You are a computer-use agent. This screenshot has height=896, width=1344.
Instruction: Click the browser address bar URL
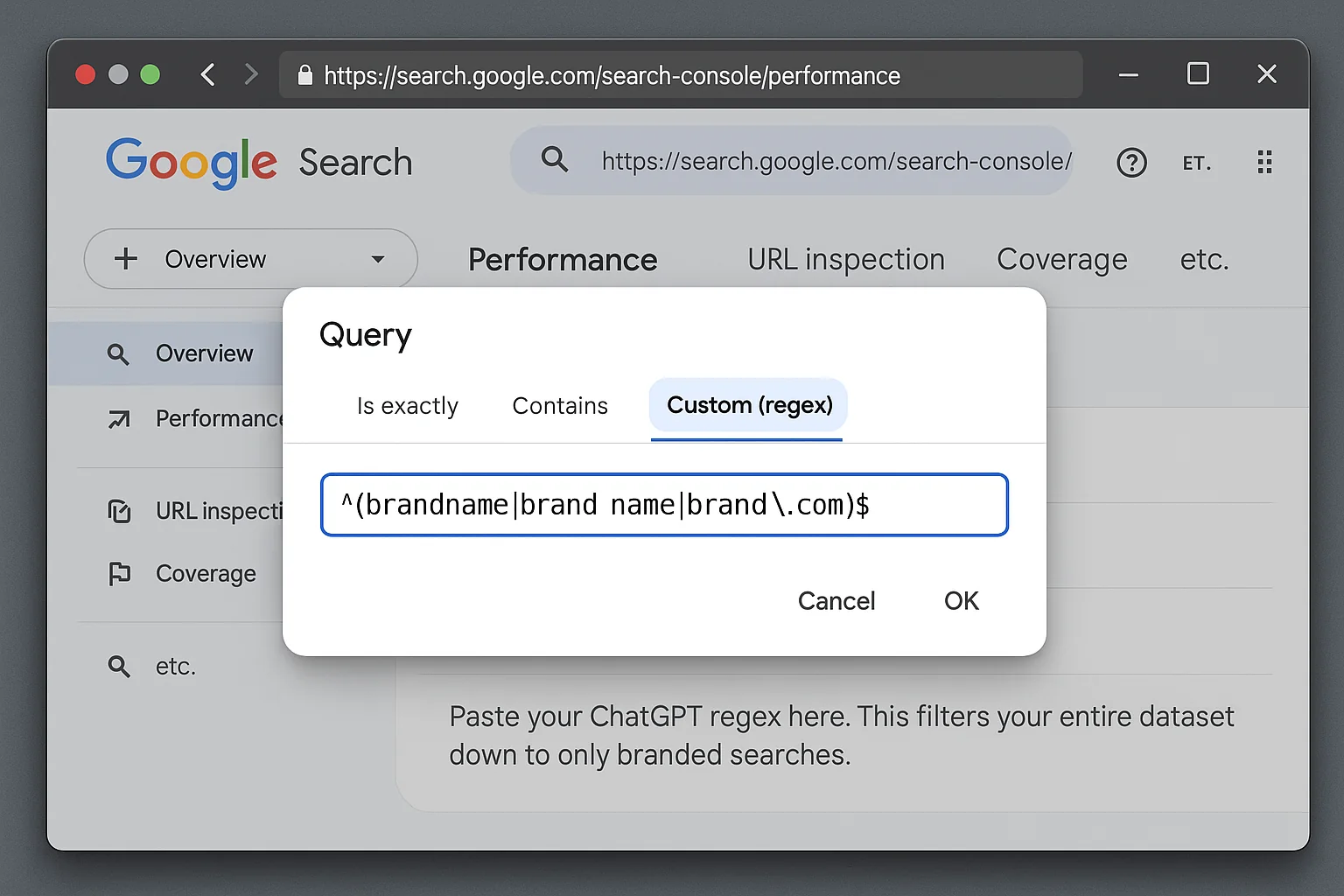coord(612,75)
